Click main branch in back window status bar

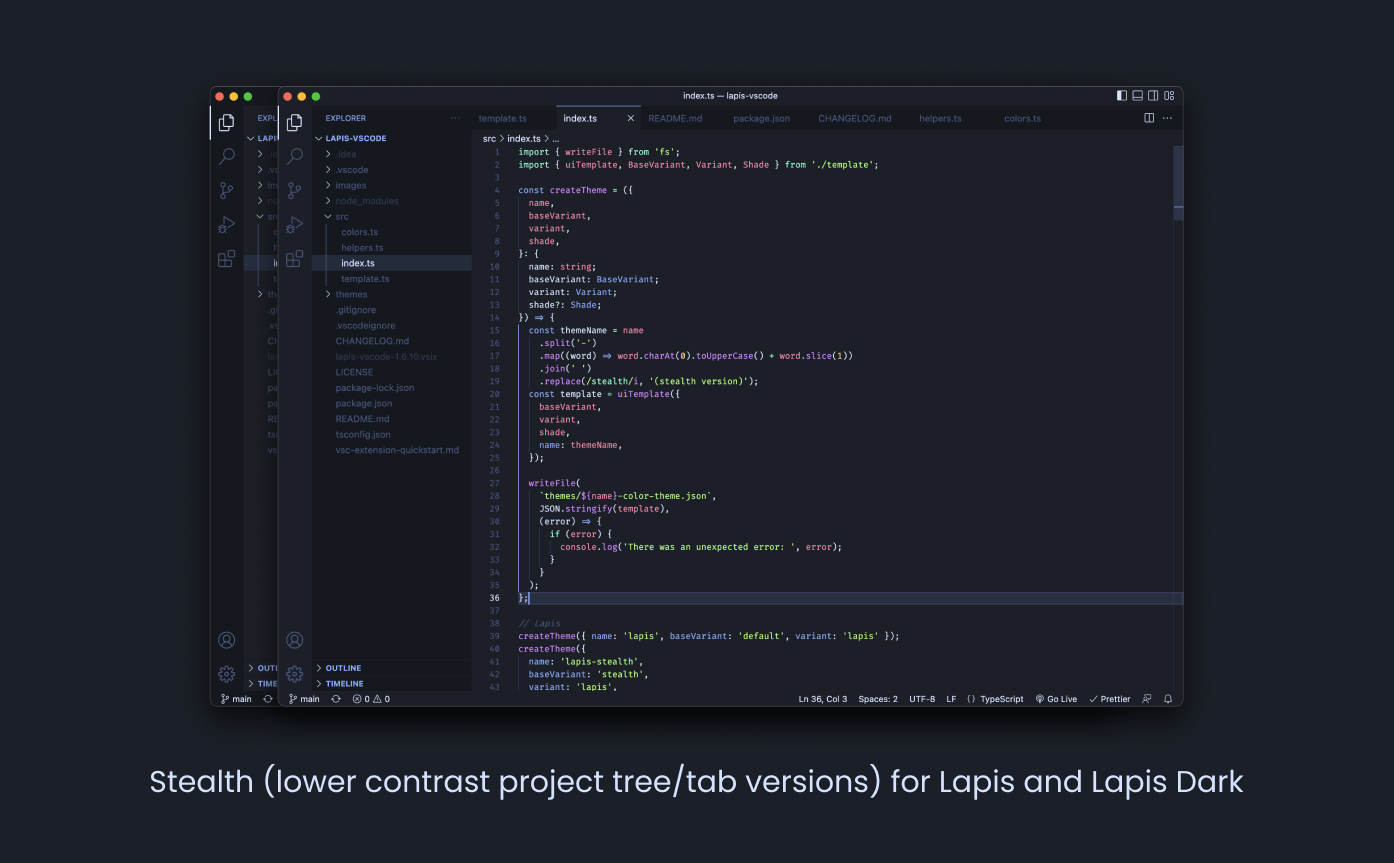pos(236,699)
